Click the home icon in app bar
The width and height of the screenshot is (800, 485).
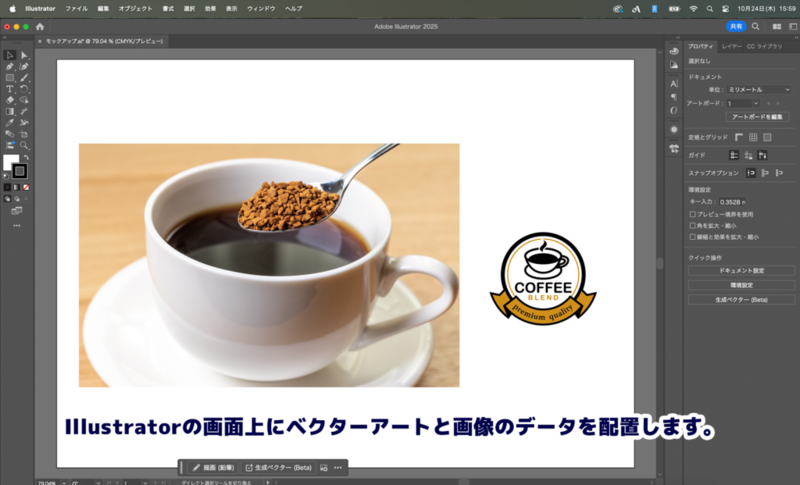point(40,27)
